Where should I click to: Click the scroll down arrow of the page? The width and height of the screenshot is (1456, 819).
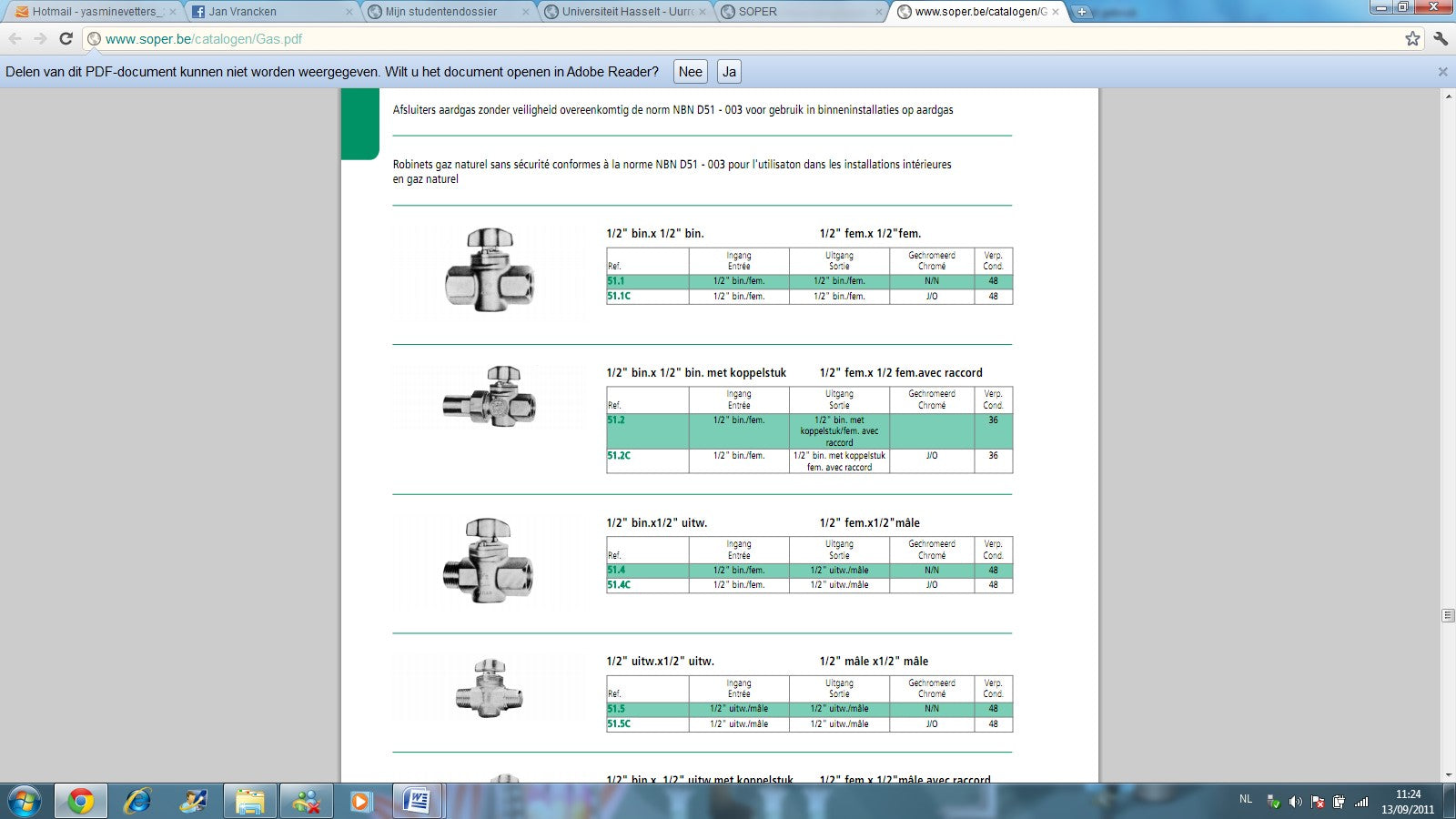[x=1448, y=775]
